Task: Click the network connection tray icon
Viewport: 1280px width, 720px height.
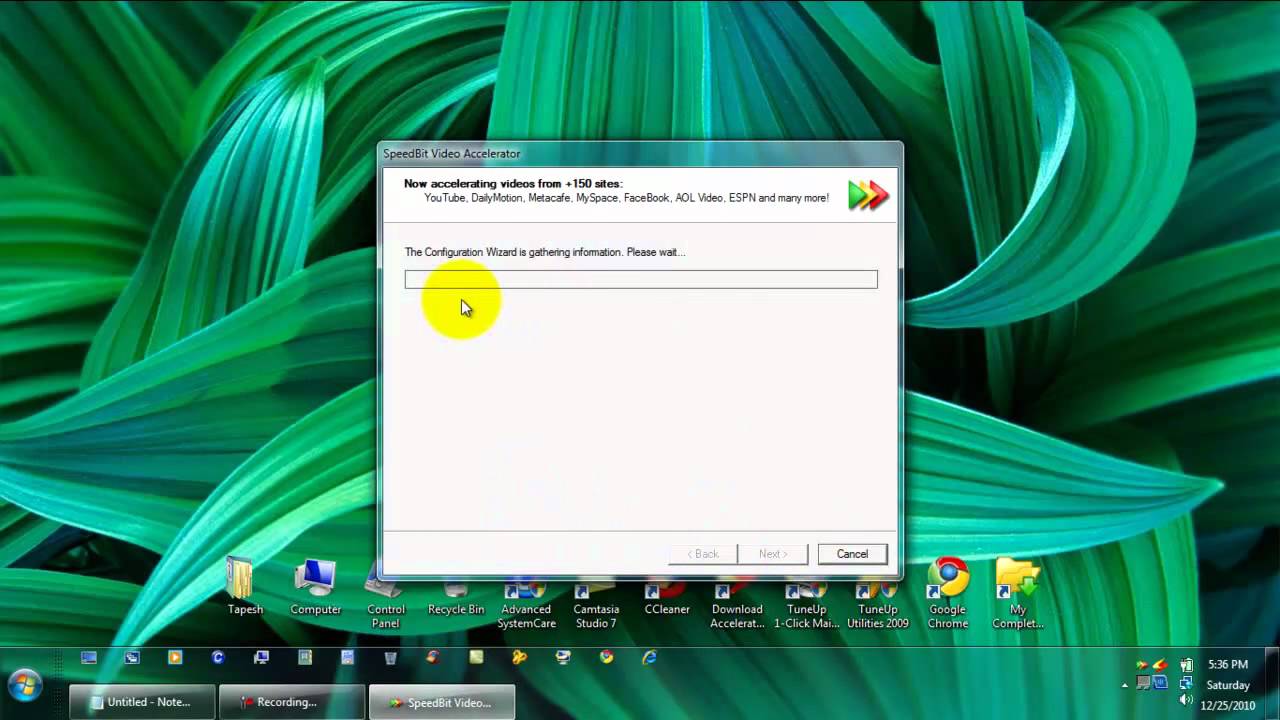Action: (x=1186, y=683)
